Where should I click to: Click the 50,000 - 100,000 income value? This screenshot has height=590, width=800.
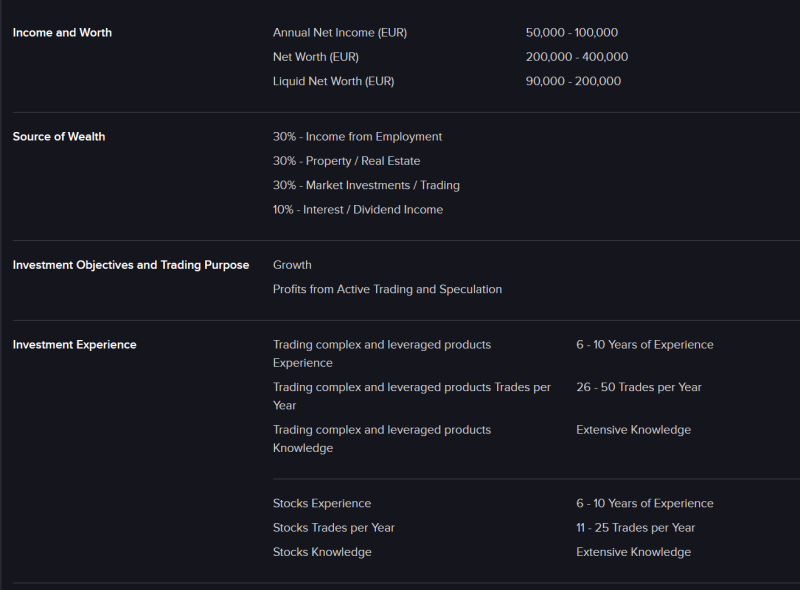(572, 33)
